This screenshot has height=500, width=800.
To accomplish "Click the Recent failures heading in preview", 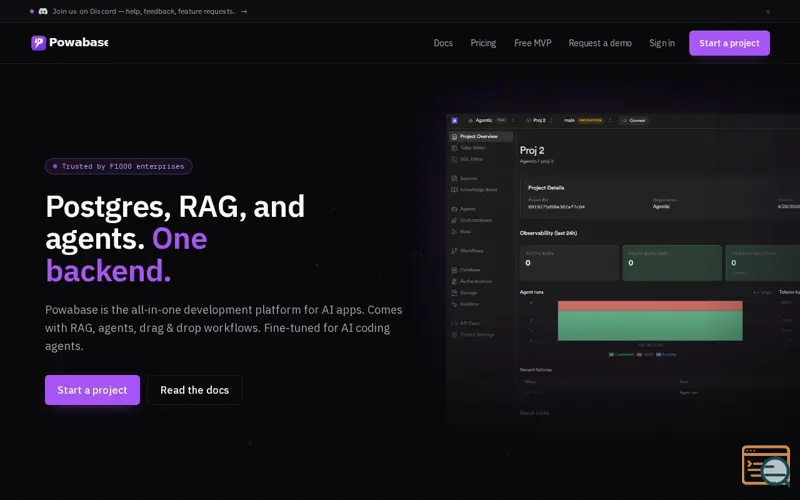I will point(536,370).
